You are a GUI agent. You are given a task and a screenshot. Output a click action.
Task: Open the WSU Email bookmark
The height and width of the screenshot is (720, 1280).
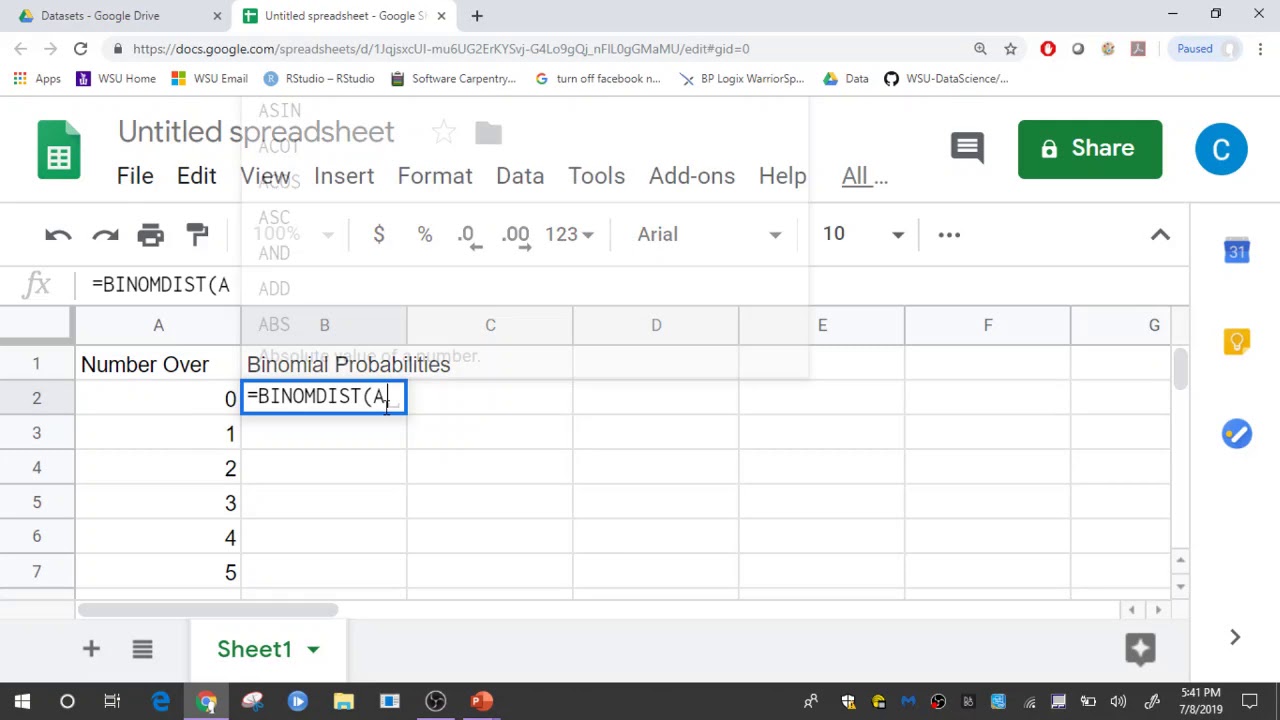[x=209, y=78]
